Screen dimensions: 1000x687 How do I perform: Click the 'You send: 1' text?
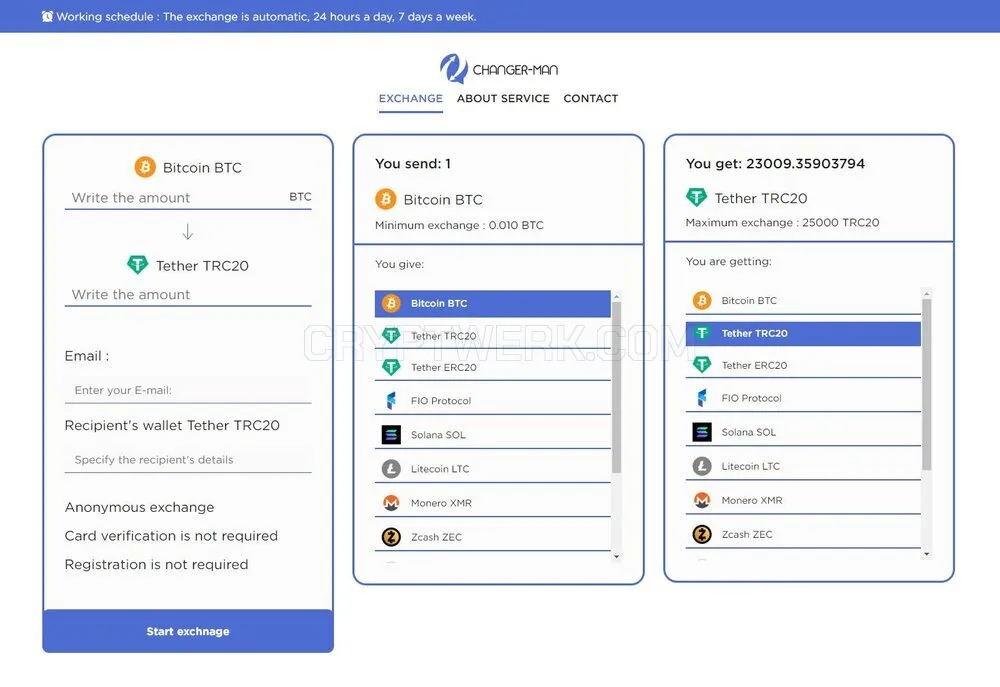click(413, 163)
